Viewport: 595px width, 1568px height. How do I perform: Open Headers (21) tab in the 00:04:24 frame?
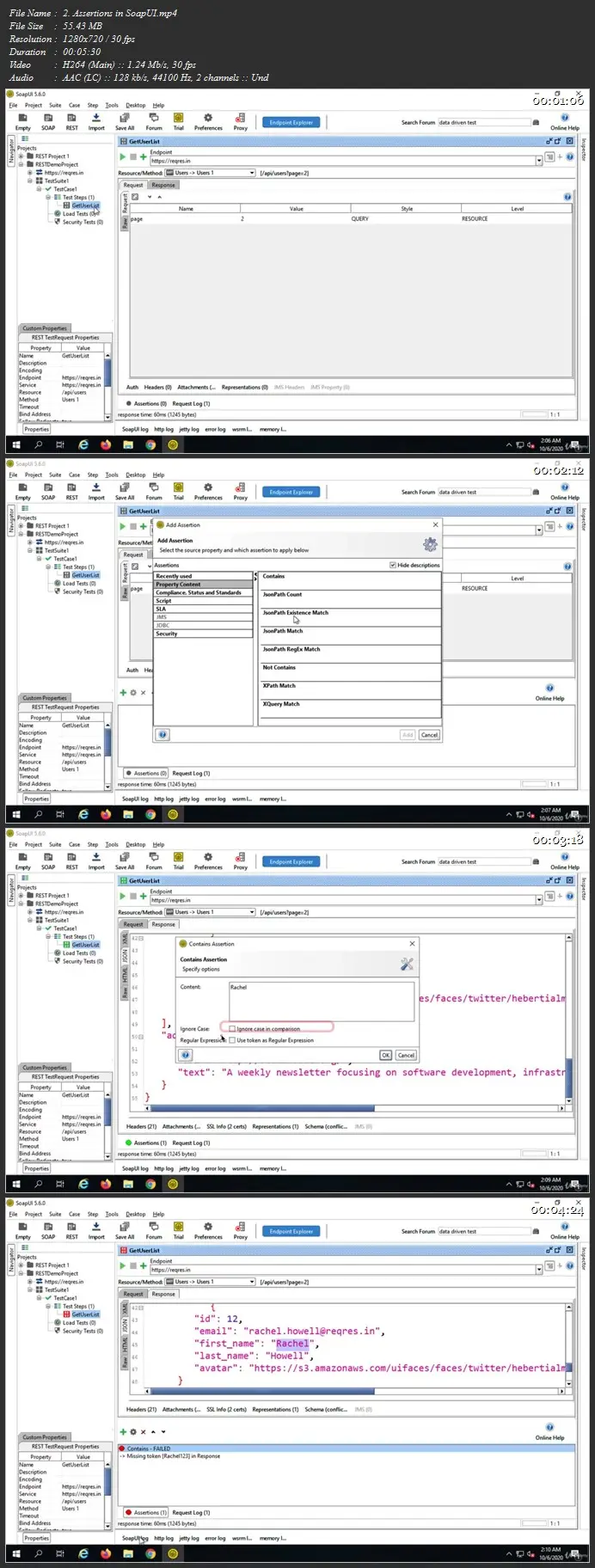[142, 1410]
